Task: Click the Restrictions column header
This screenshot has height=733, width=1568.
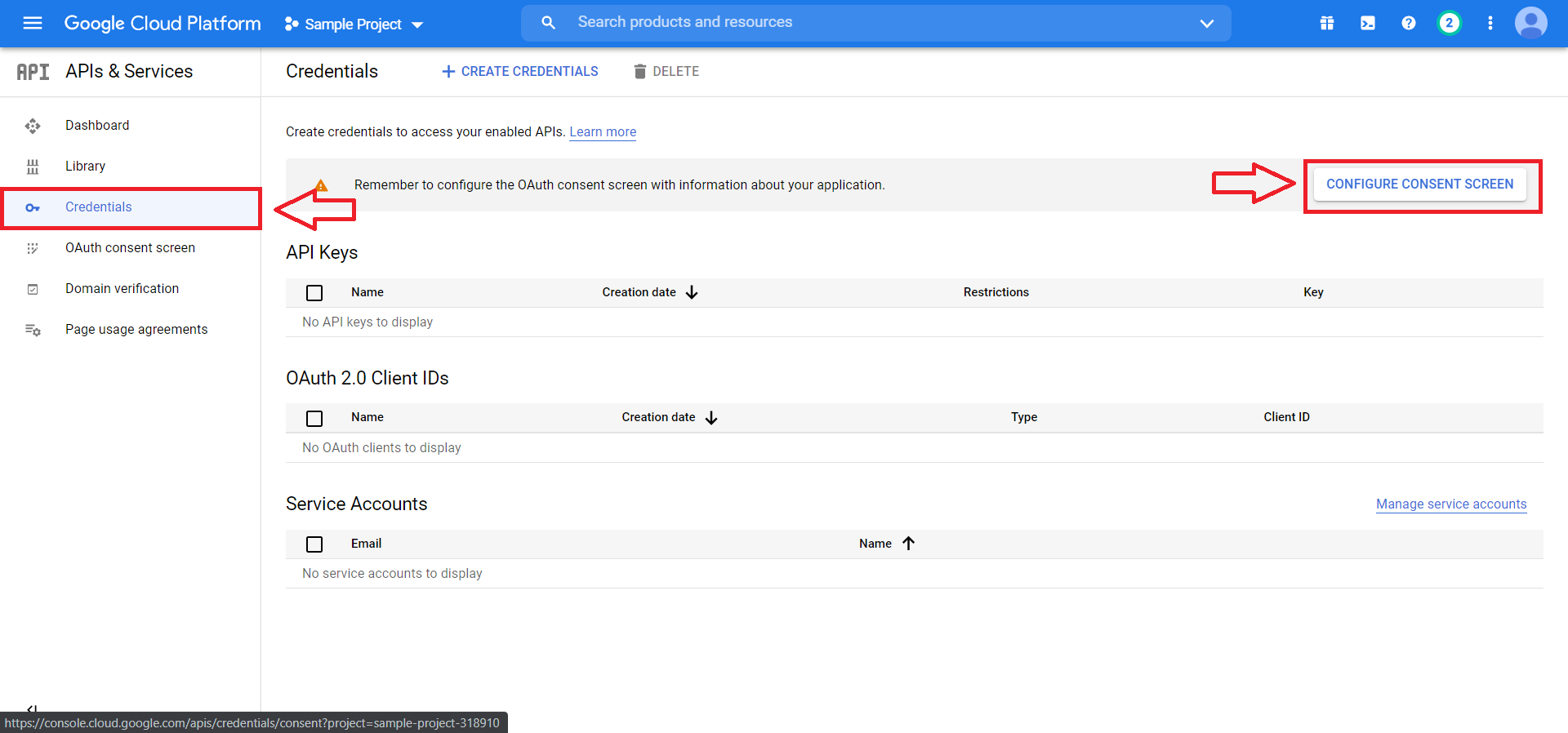Action: click(x=996, y=292)
